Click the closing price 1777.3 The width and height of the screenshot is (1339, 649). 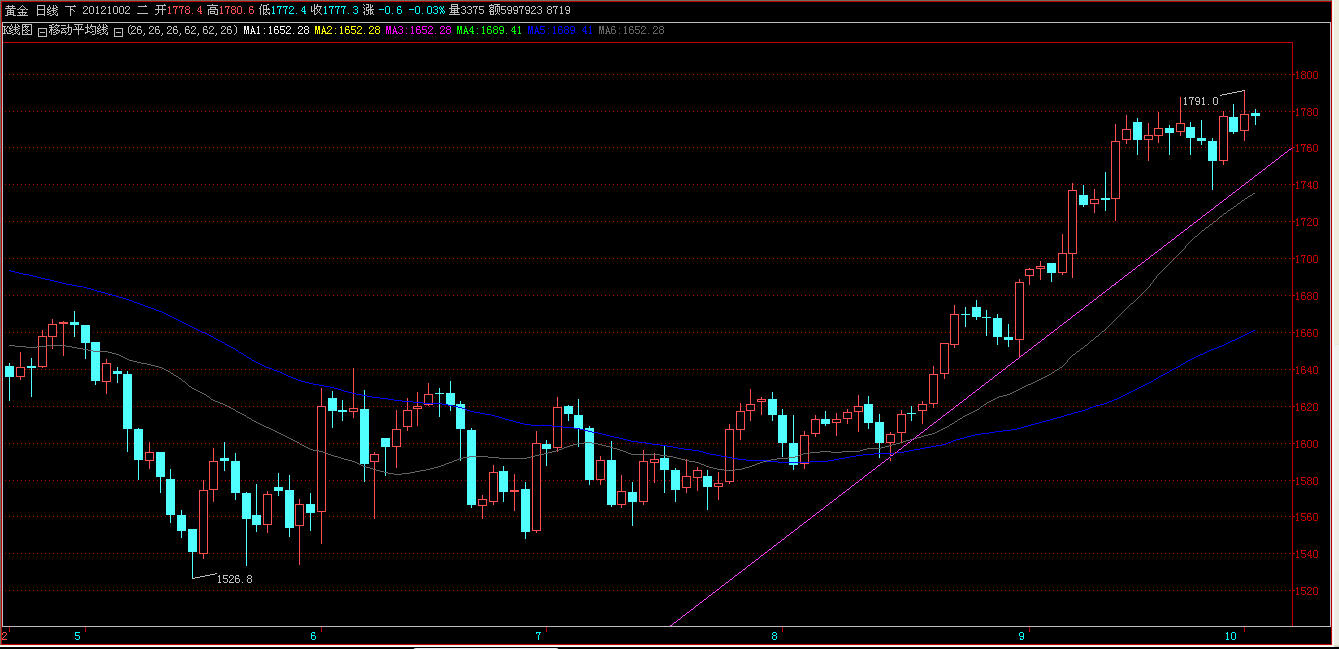pyautogui.click(x=340, y=10)
